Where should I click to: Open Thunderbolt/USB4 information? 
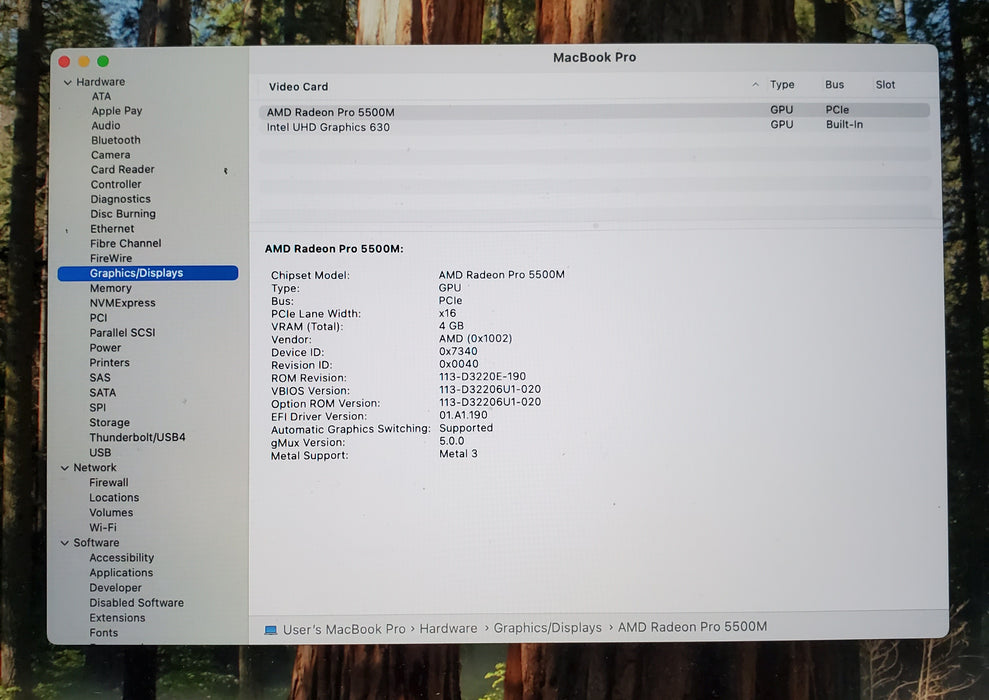point(138,438)
